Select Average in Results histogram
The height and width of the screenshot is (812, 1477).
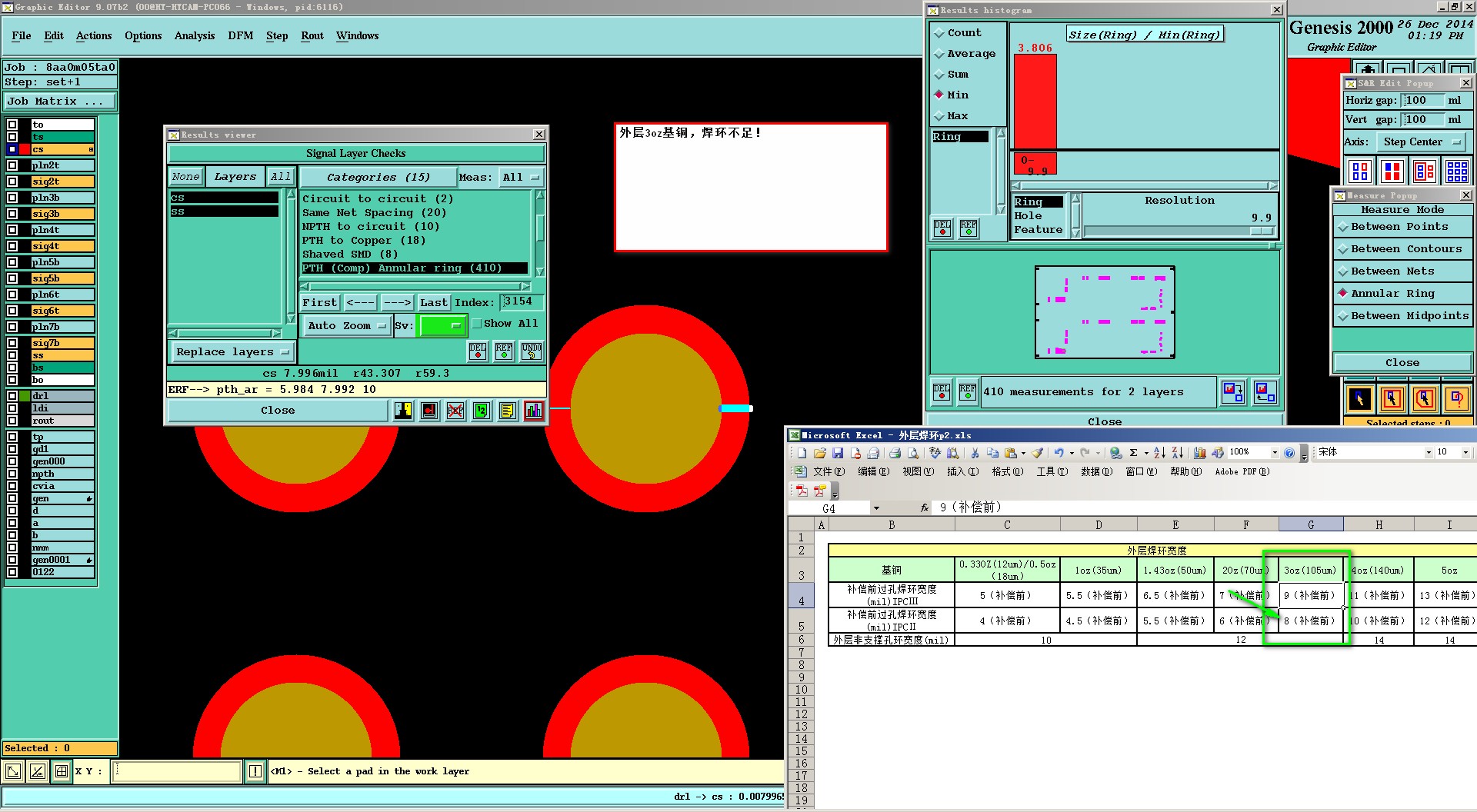pos(965,54)
